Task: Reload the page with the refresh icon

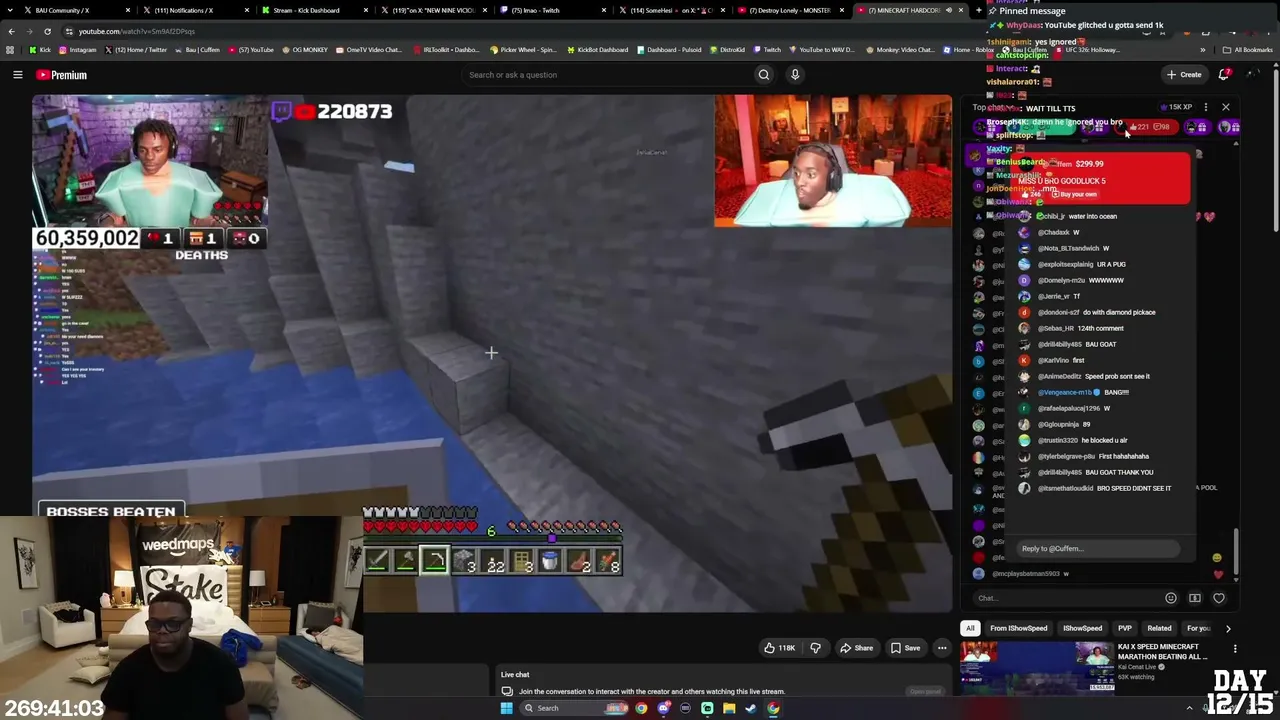Action: (47, 31)
